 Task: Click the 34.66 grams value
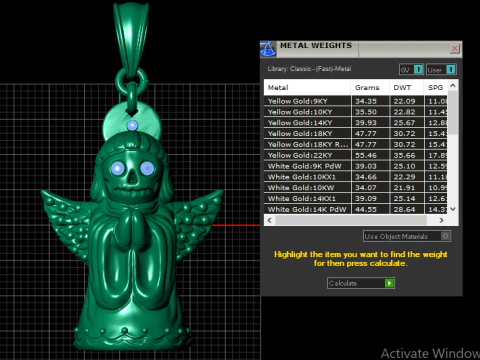(366, 177)
